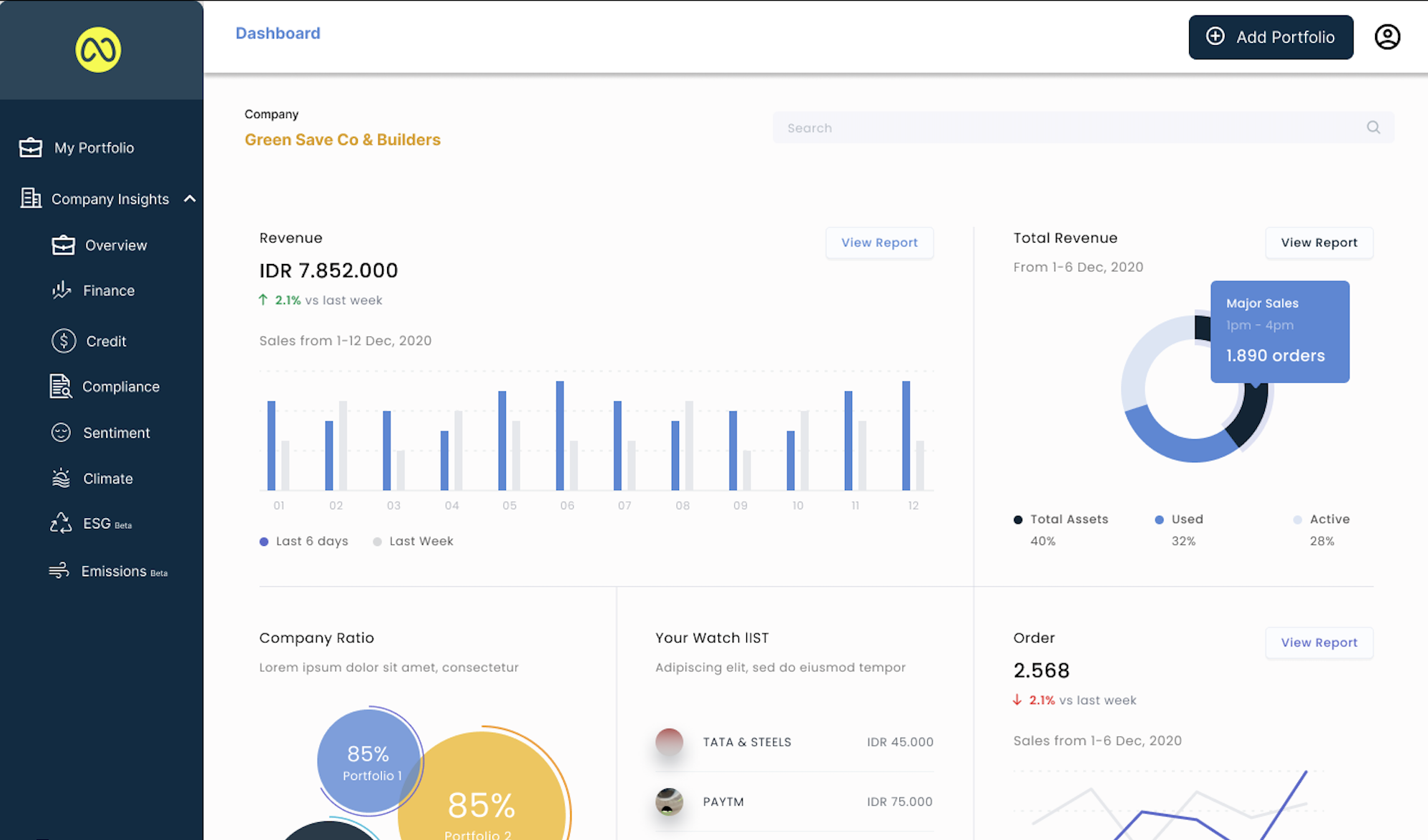
Task: Click the Used legend dot
Action: [x=1159, y=519]
